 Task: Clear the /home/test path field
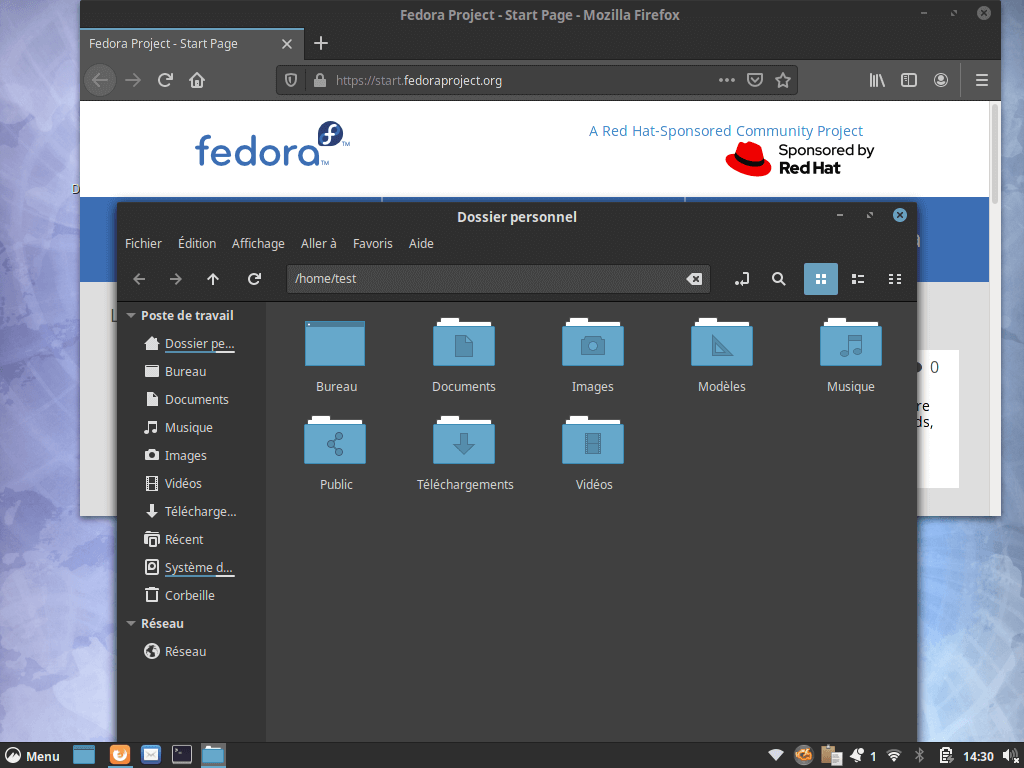tap(694, 279)
